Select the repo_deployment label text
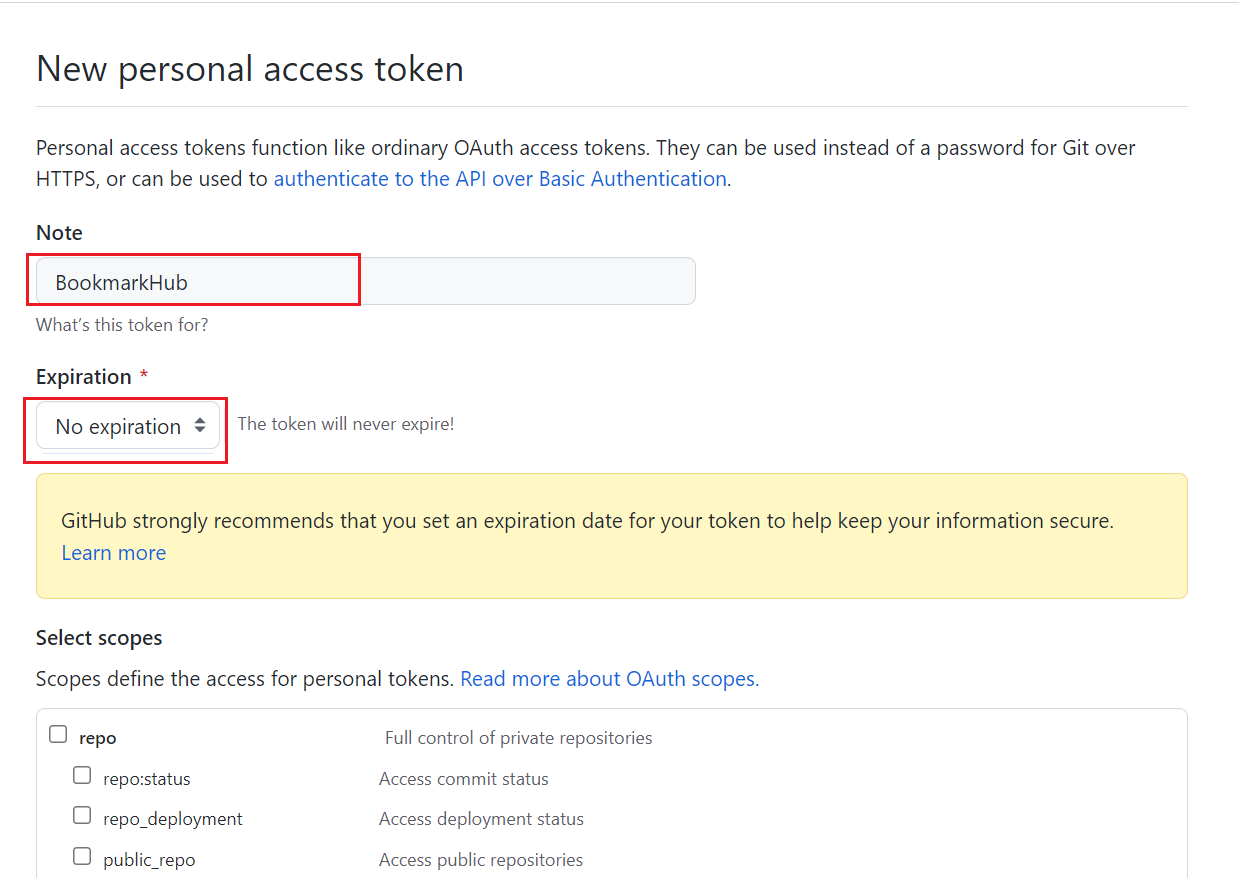This screenshot has height=878, width=1239. pos(172,819)
